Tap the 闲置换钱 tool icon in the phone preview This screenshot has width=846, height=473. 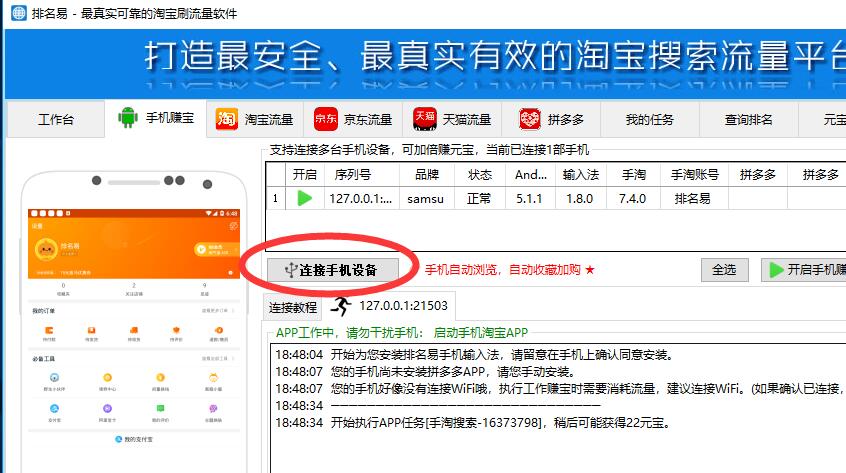(x=160, y=378)
